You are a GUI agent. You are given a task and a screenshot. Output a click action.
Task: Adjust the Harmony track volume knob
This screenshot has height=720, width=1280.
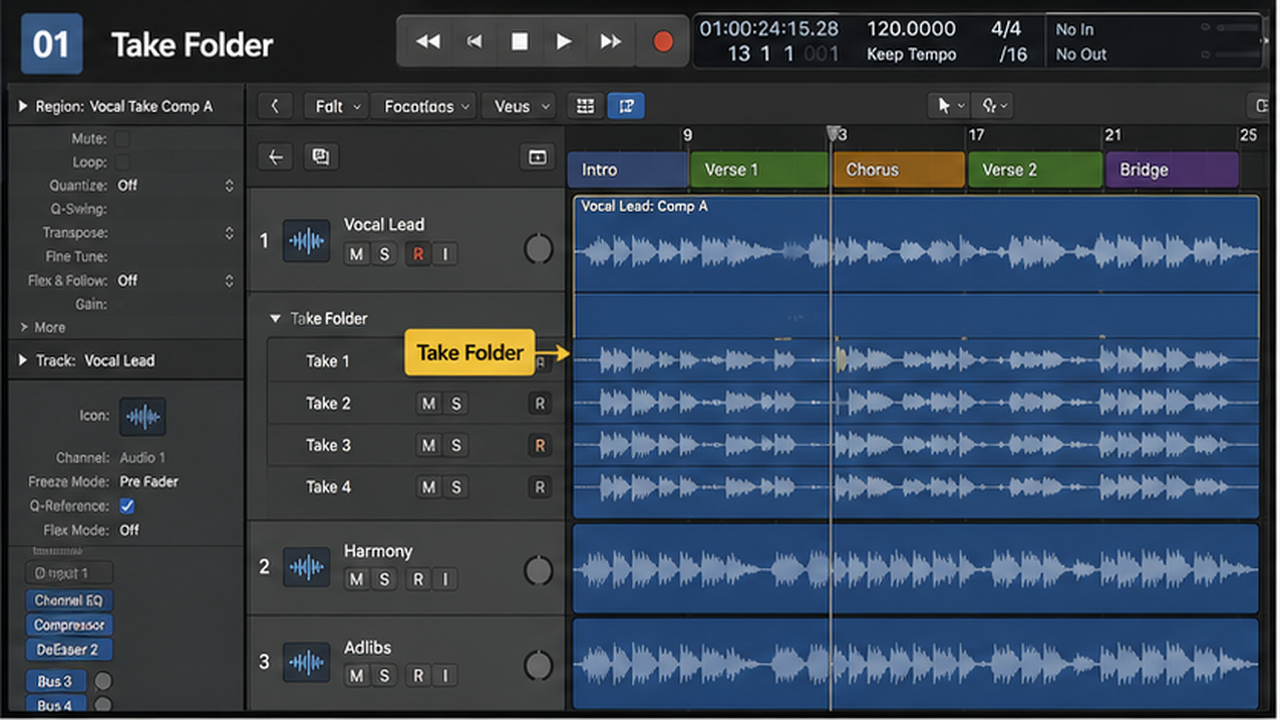[x=538, y=571]
